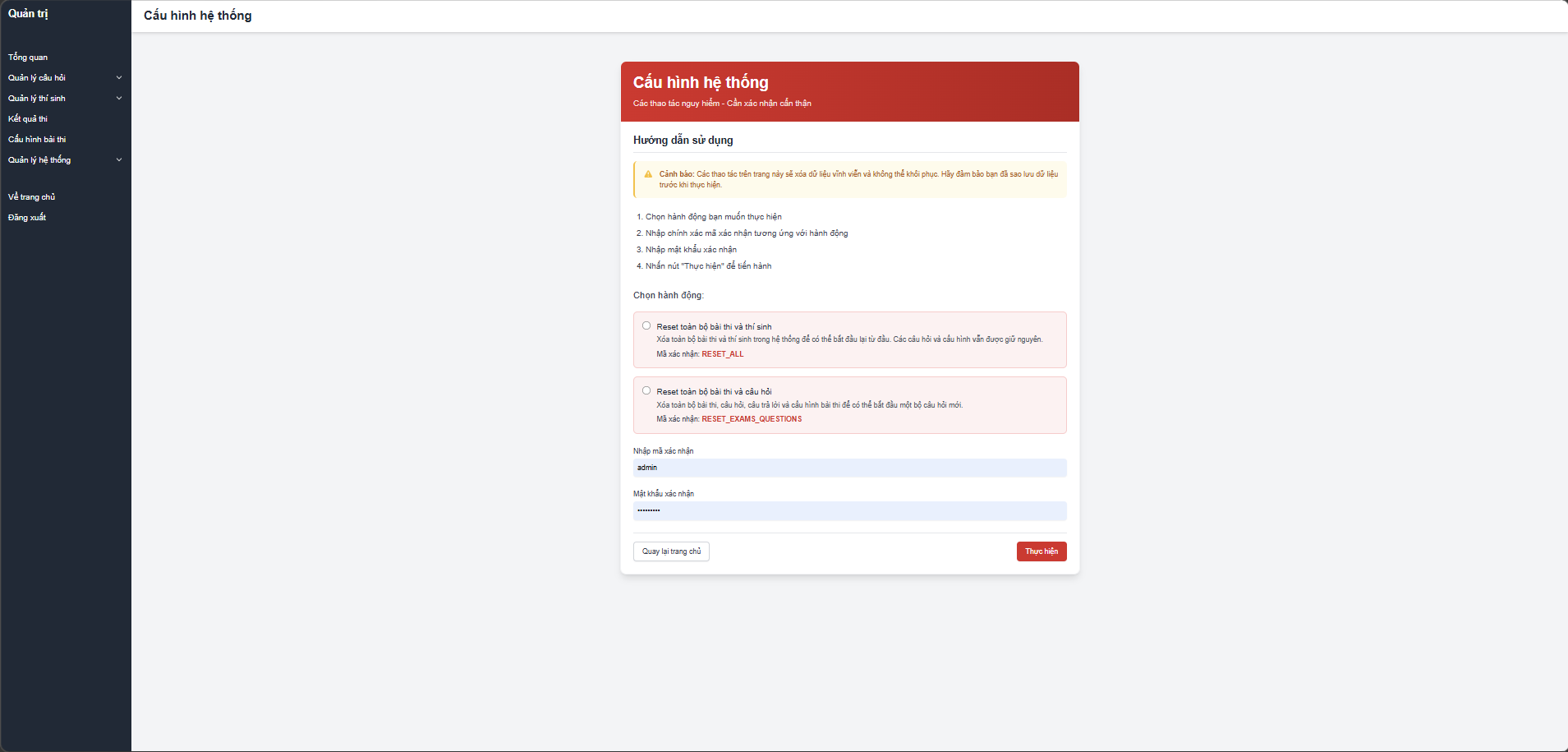Select the 'Reset toàn bộ bài thi và câu hỏi' radio
The height and width of the screenshot is (752, 1568).
click(x=646, y=390)
